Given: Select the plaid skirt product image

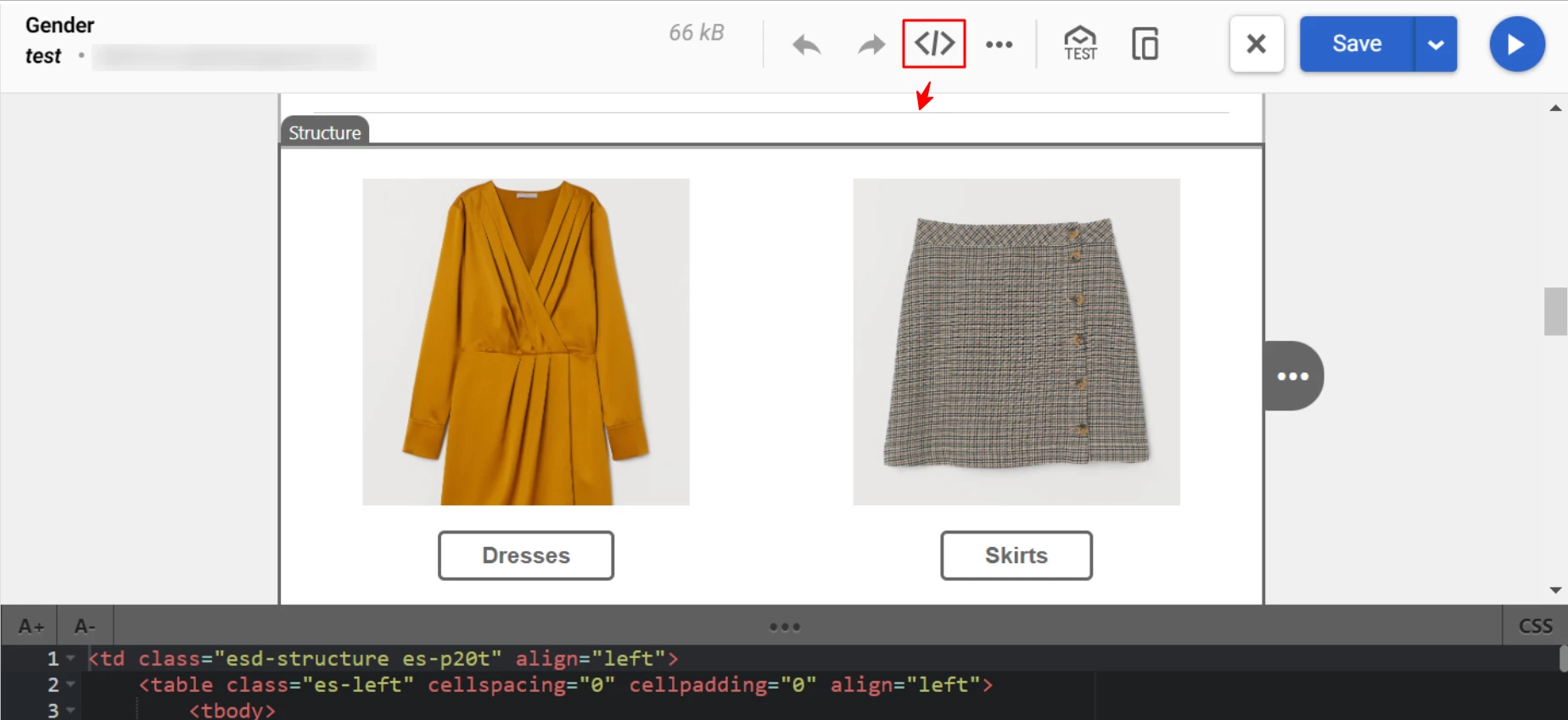Looking at the screenshot, I should 1016,342.
